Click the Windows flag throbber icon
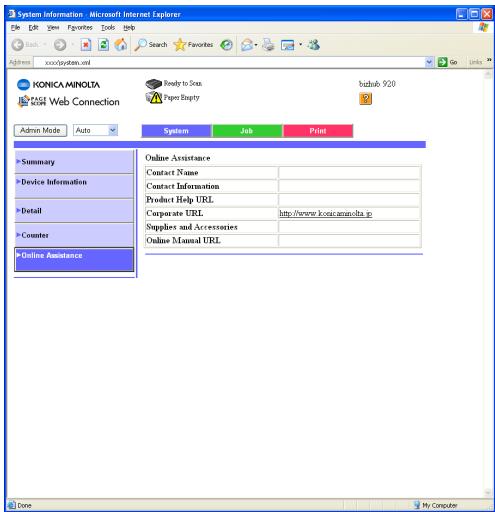This screenshot has width=495, height=512. [483, 27]
